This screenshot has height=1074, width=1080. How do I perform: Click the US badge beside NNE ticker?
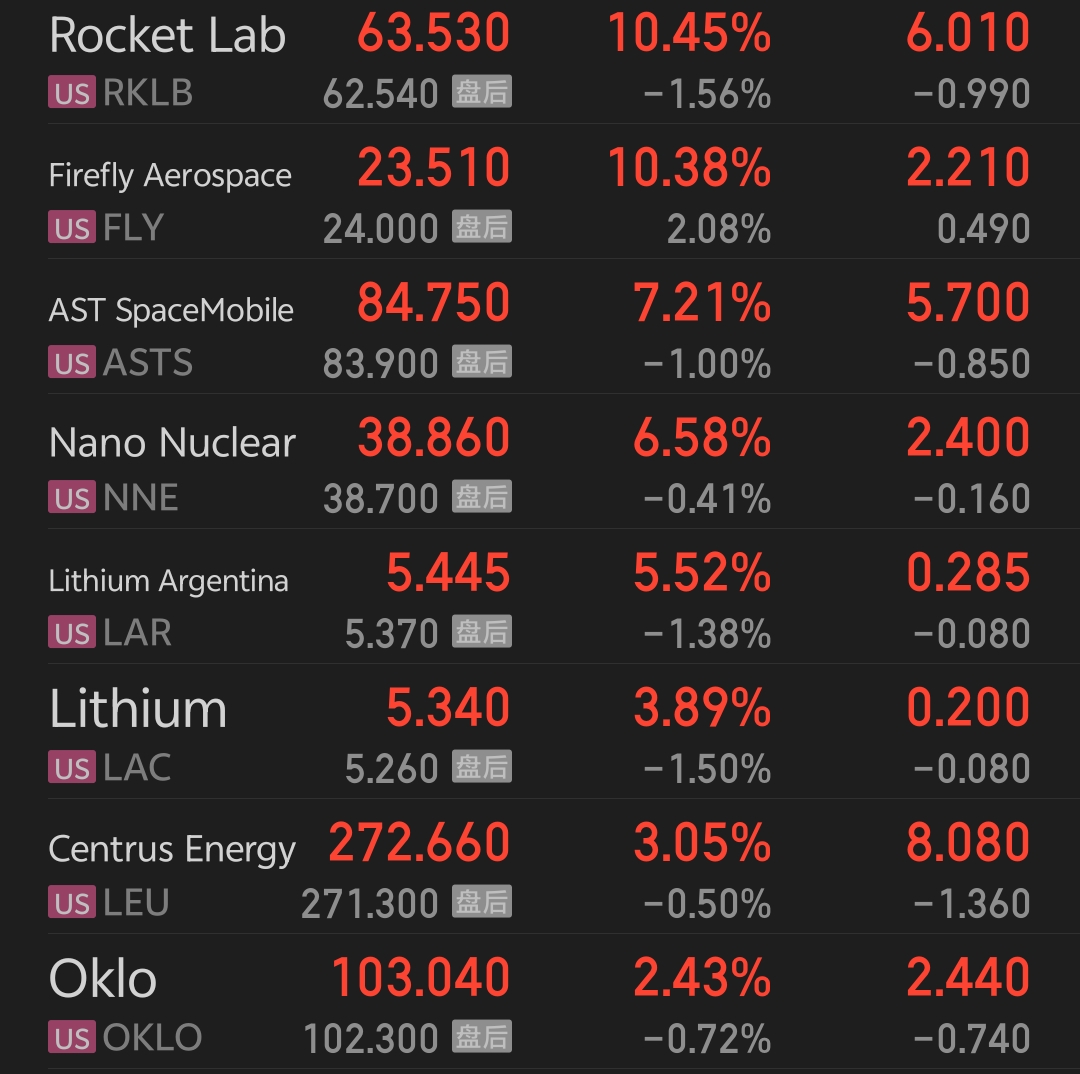[72, 497]
